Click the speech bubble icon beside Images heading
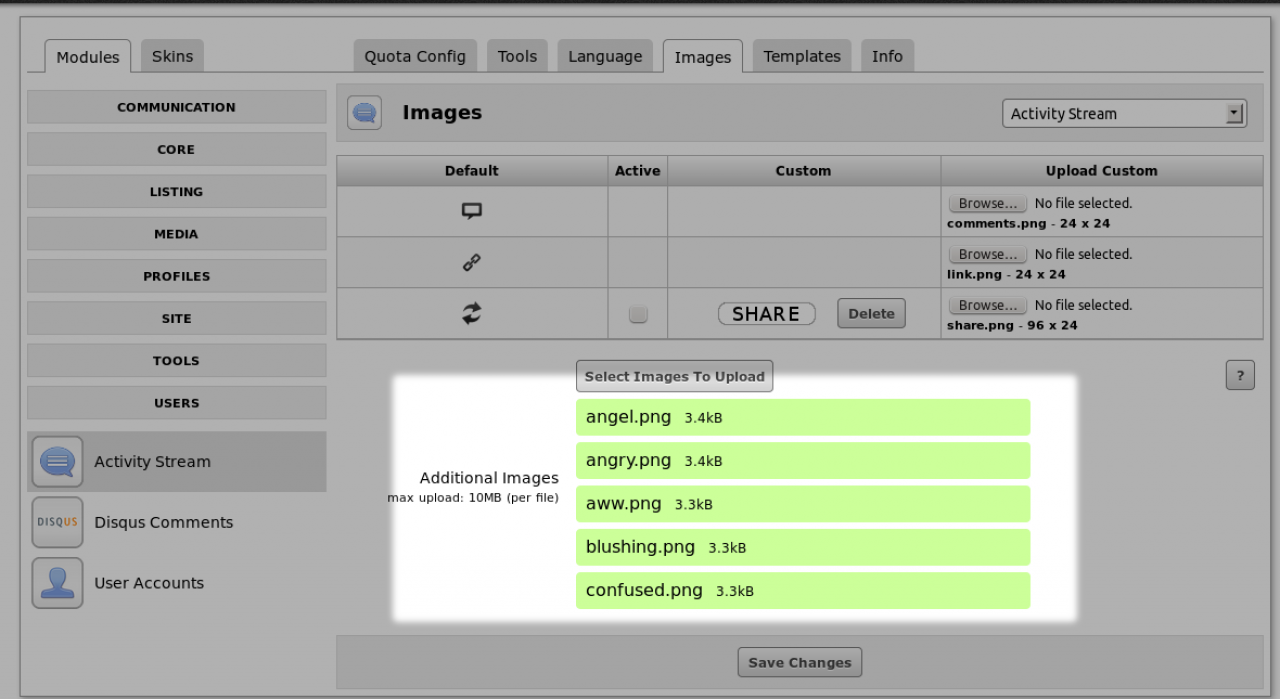The height and width of the screenshot is (699, 1280). (364, 113)
